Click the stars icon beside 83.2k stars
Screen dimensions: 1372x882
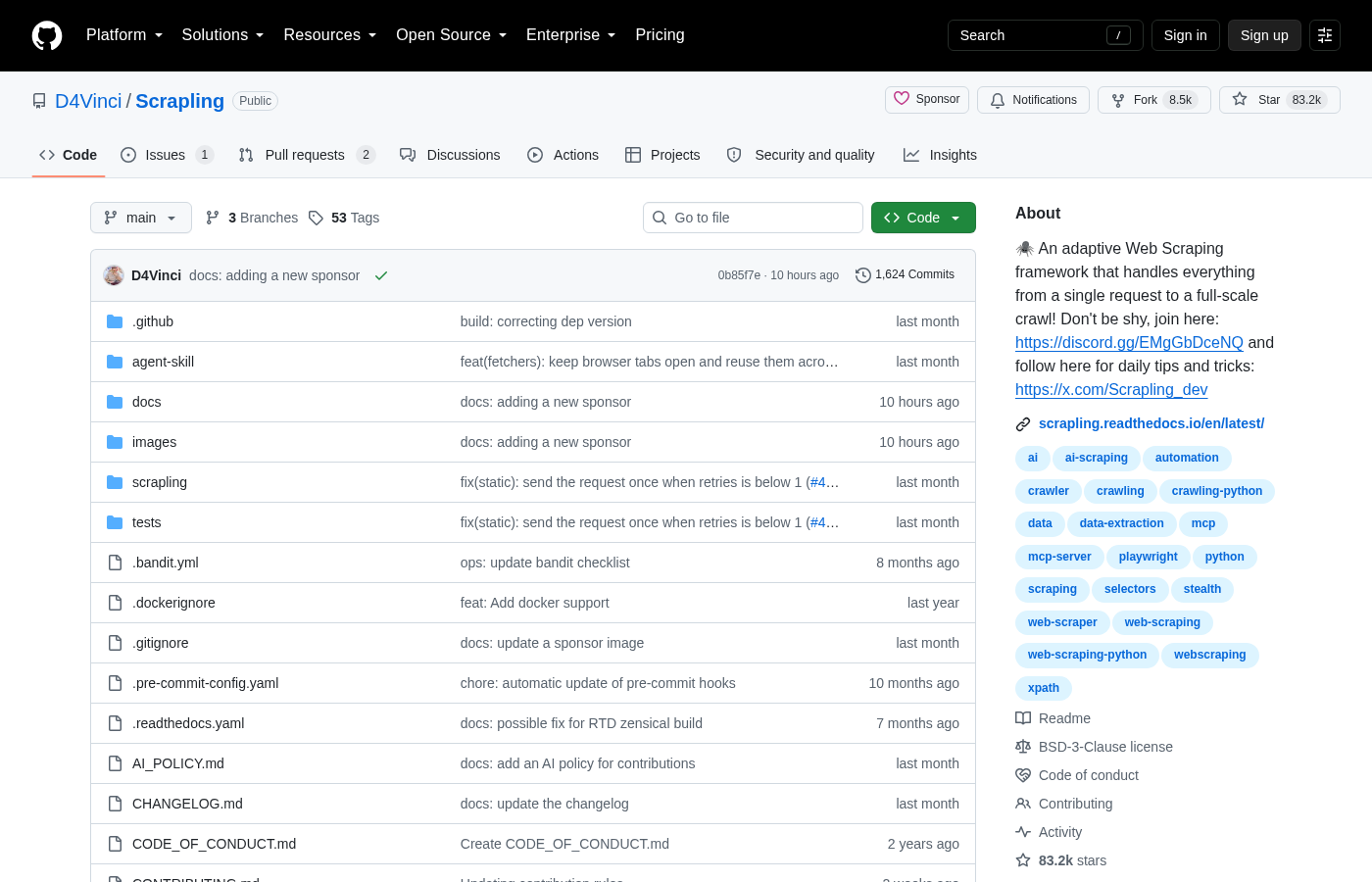pyautogui.click(x=1023, y=860)
